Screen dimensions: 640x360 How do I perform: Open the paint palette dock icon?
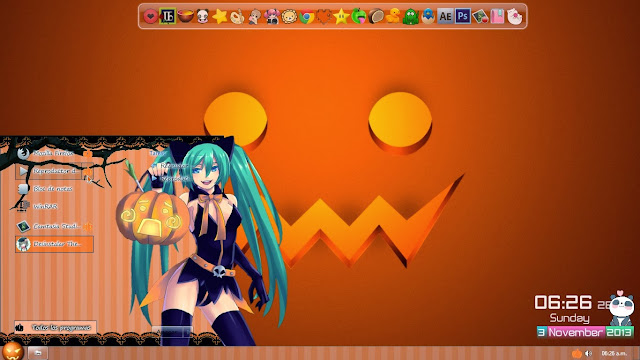237,17
